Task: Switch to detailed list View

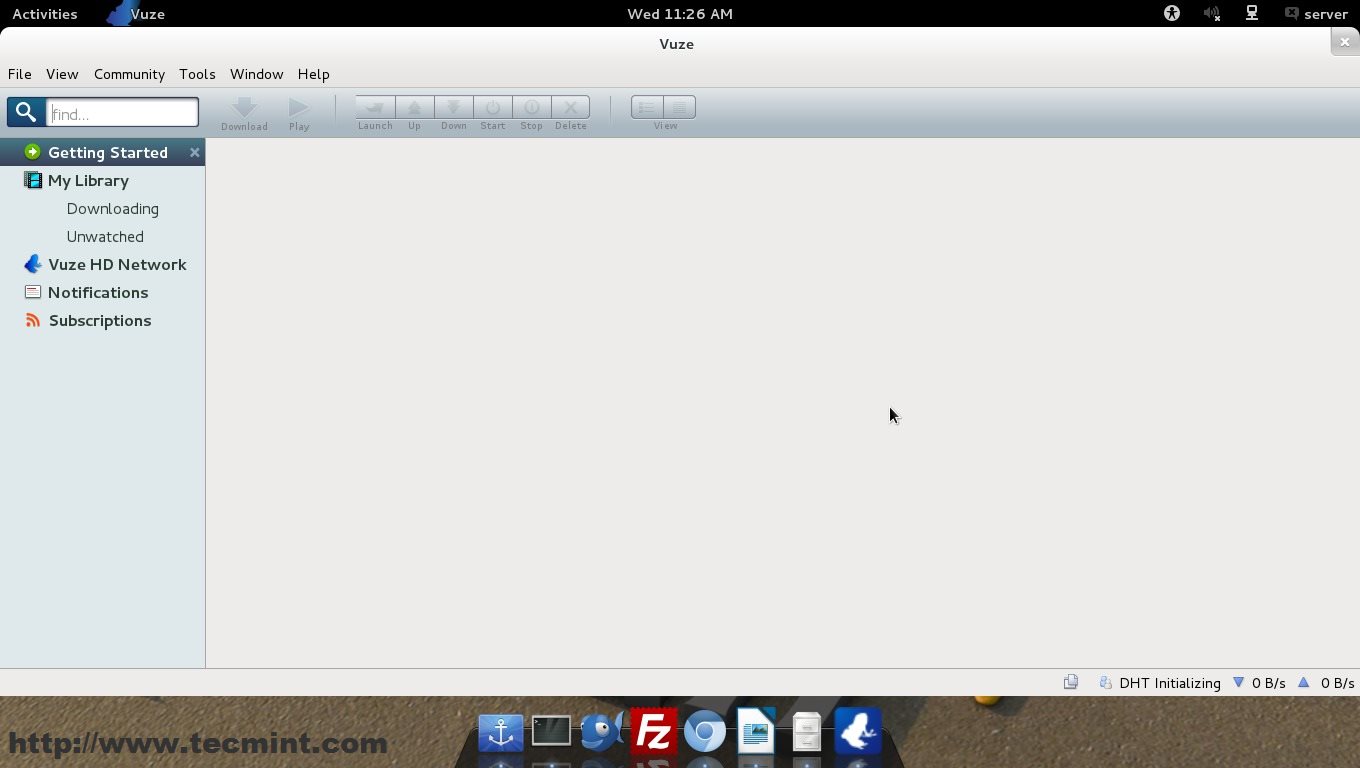Action: 679,107
